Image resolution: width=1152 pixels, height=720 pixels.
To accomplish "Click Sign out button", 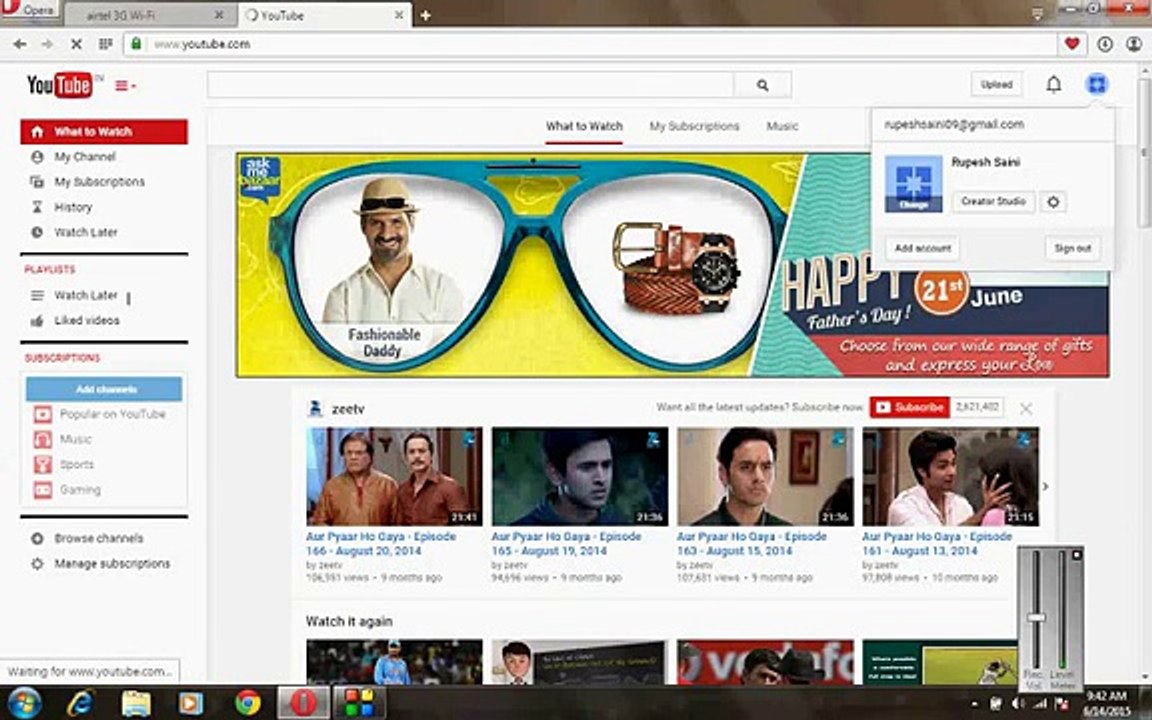I will click(1072, 248).
